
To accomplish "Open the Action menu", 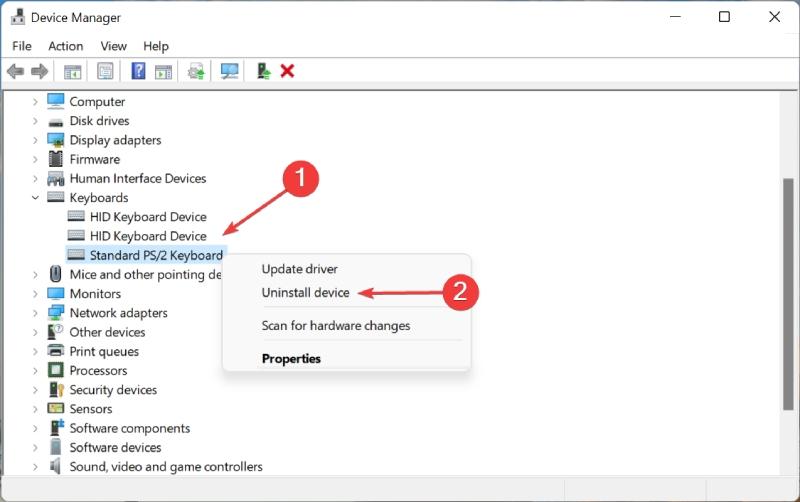I will point(65,46).
